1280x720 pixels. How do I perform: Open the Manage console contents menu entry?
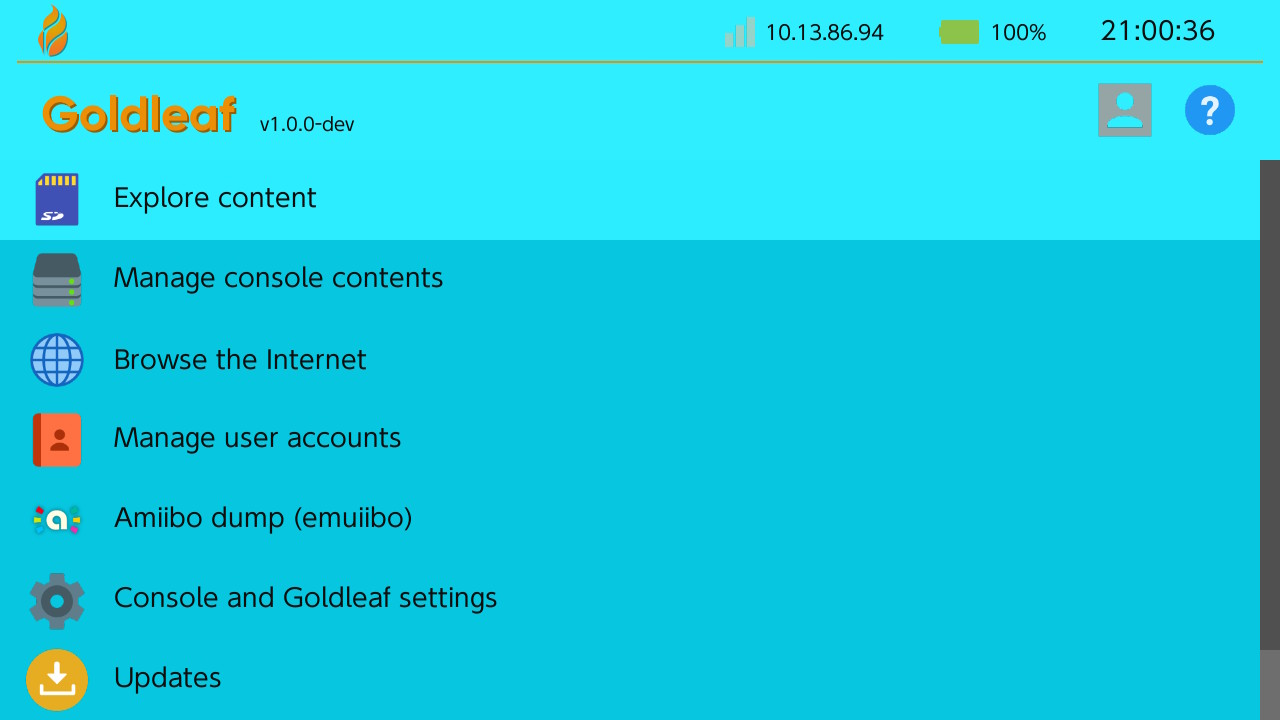pyautogui.click(x=278, y=278)
